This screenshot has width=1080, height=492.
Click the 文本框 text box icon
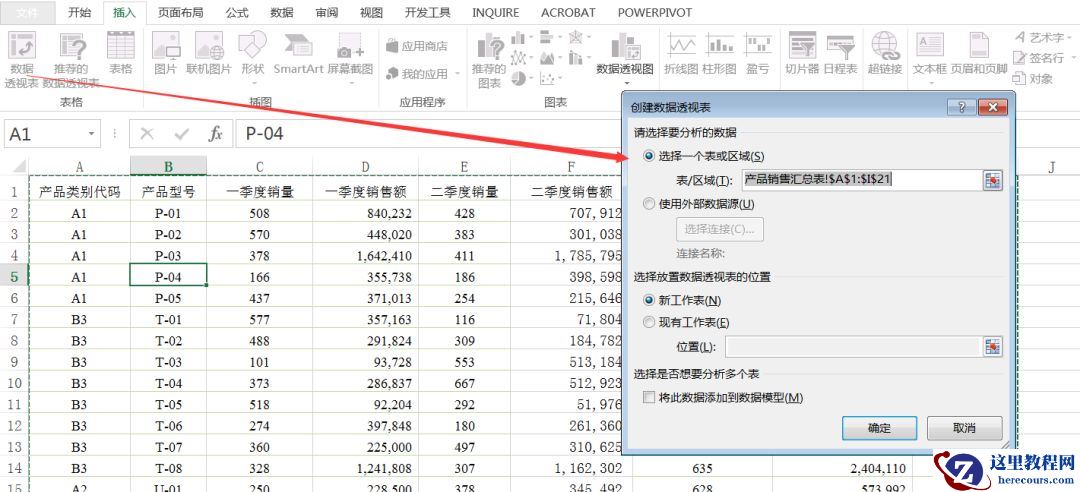pos(930,45)
